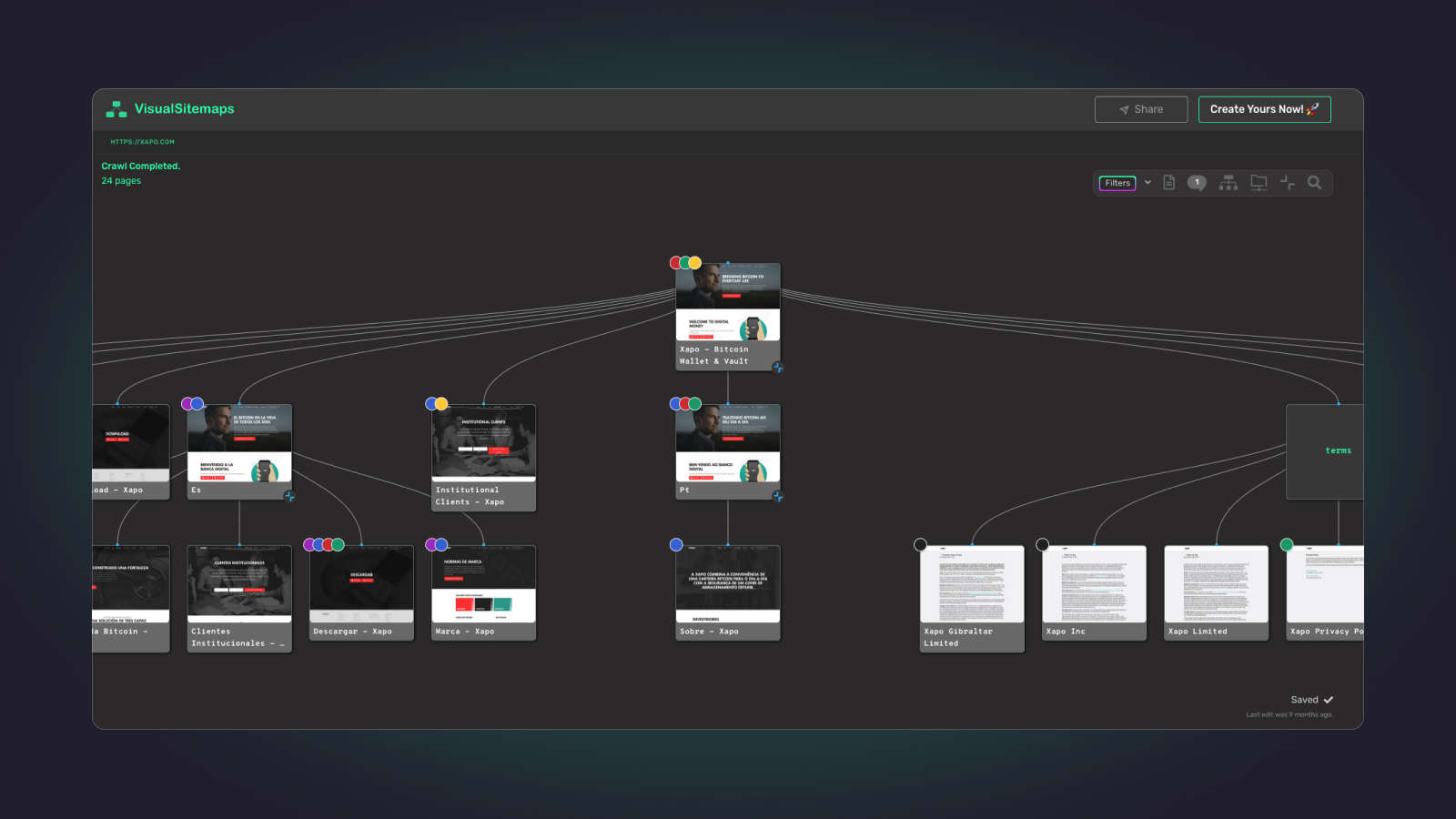Click the Share button
This screenshot has width=1456, height=819.
click(x=1140, y=108)
